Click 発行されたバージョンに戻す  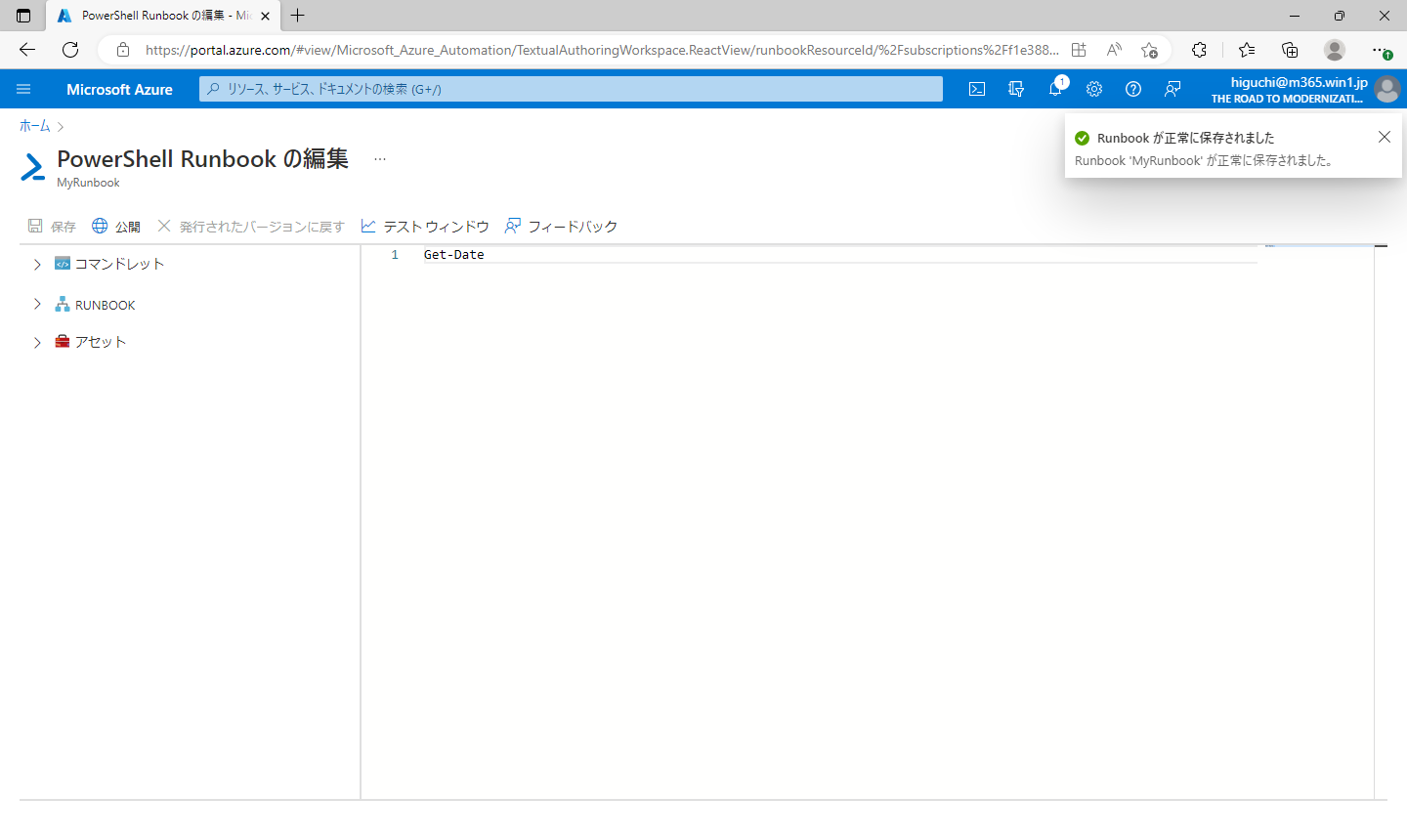[251, 227]
